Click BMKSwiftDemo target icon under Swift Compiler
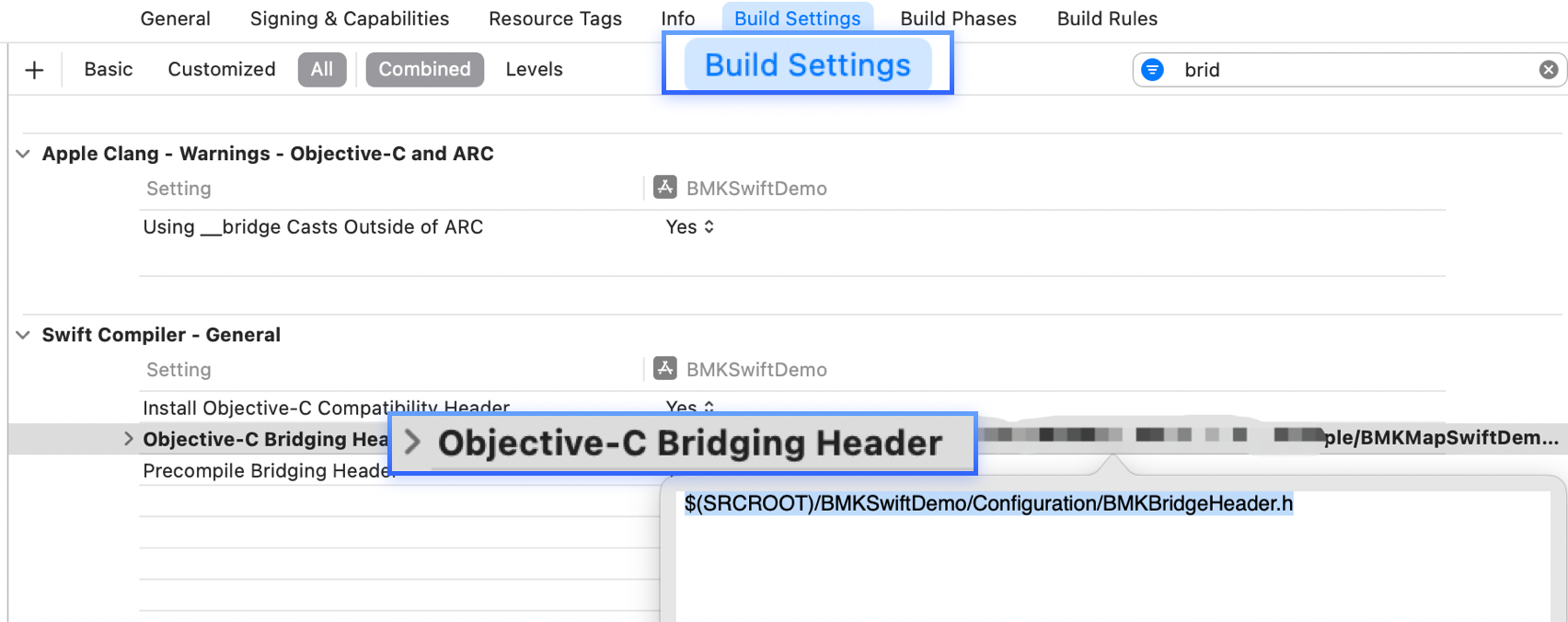 (664, 369)
